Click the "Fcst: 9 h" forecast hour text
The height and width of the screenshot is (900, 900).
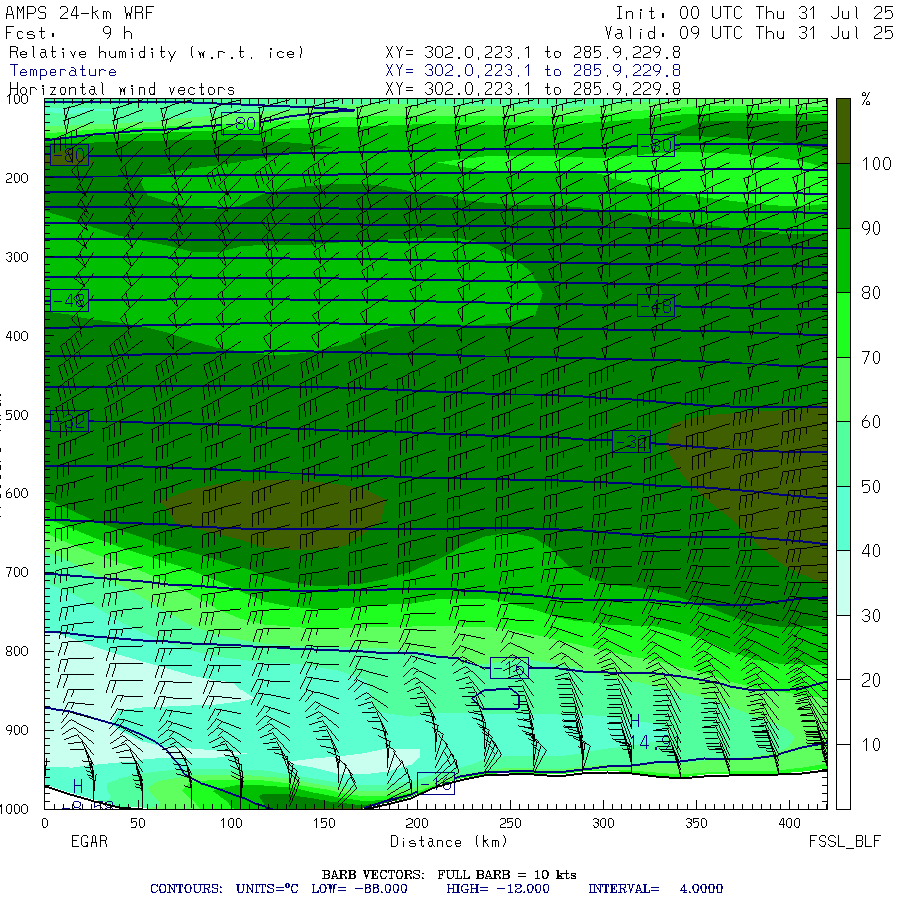coord(69,33)
